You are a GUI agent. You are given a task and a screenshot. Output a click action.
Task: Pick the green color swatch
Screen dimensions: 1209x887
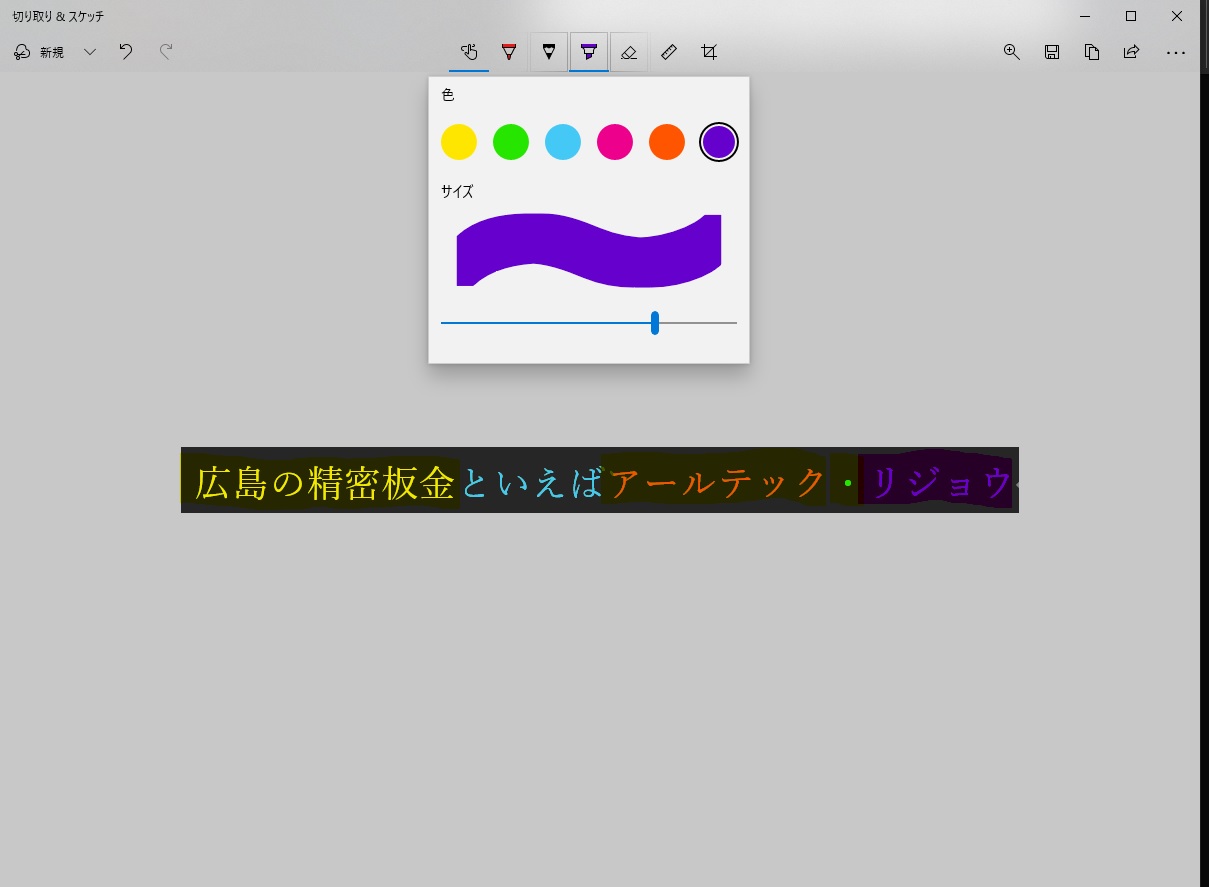click(511, 142)
